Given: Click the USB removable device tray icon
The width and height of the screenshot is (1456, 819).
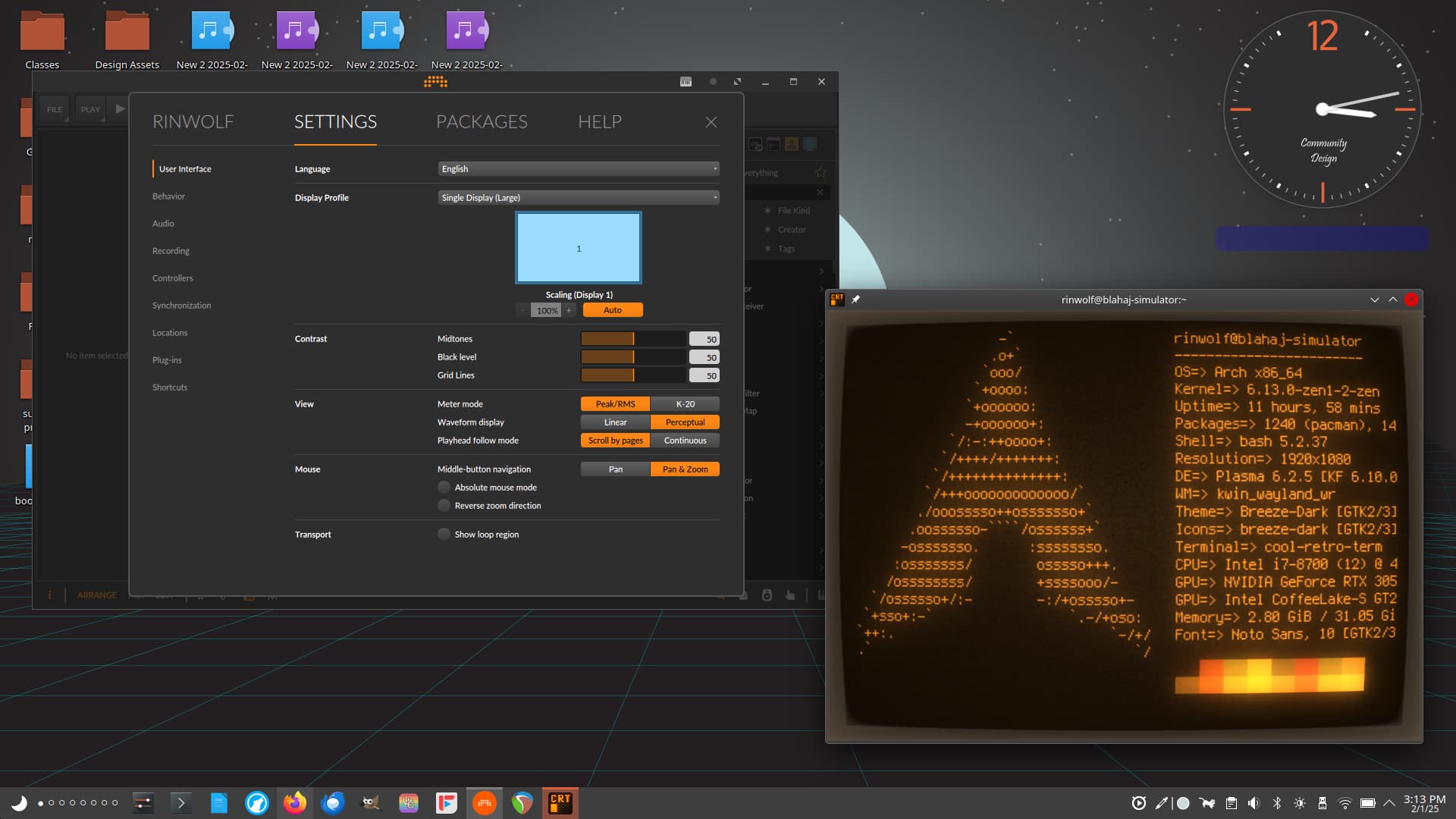Looking at the screenshot, I should click(x=1323, y=803).
